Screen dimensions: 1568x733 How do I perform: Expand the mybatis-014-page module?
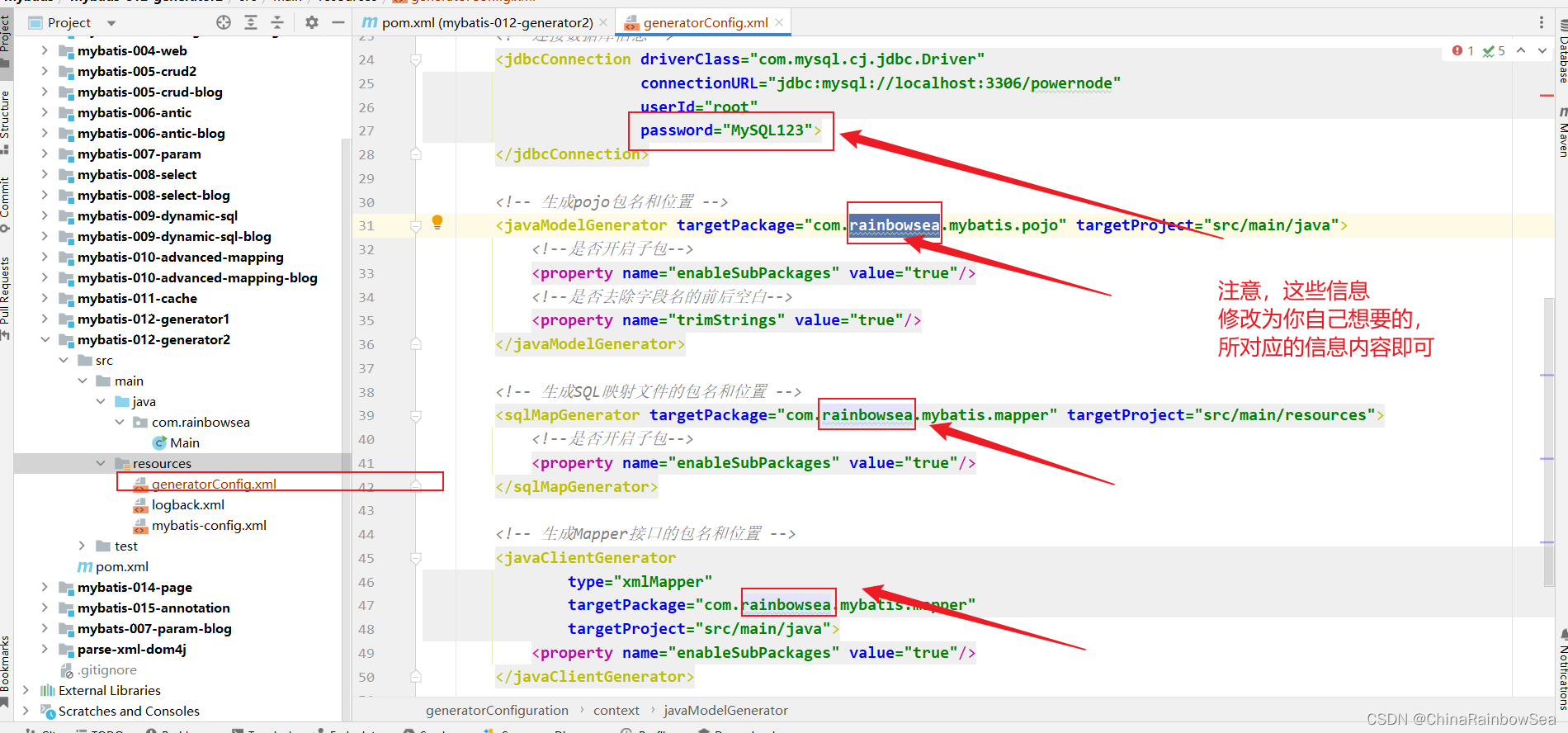click(45, 587)
